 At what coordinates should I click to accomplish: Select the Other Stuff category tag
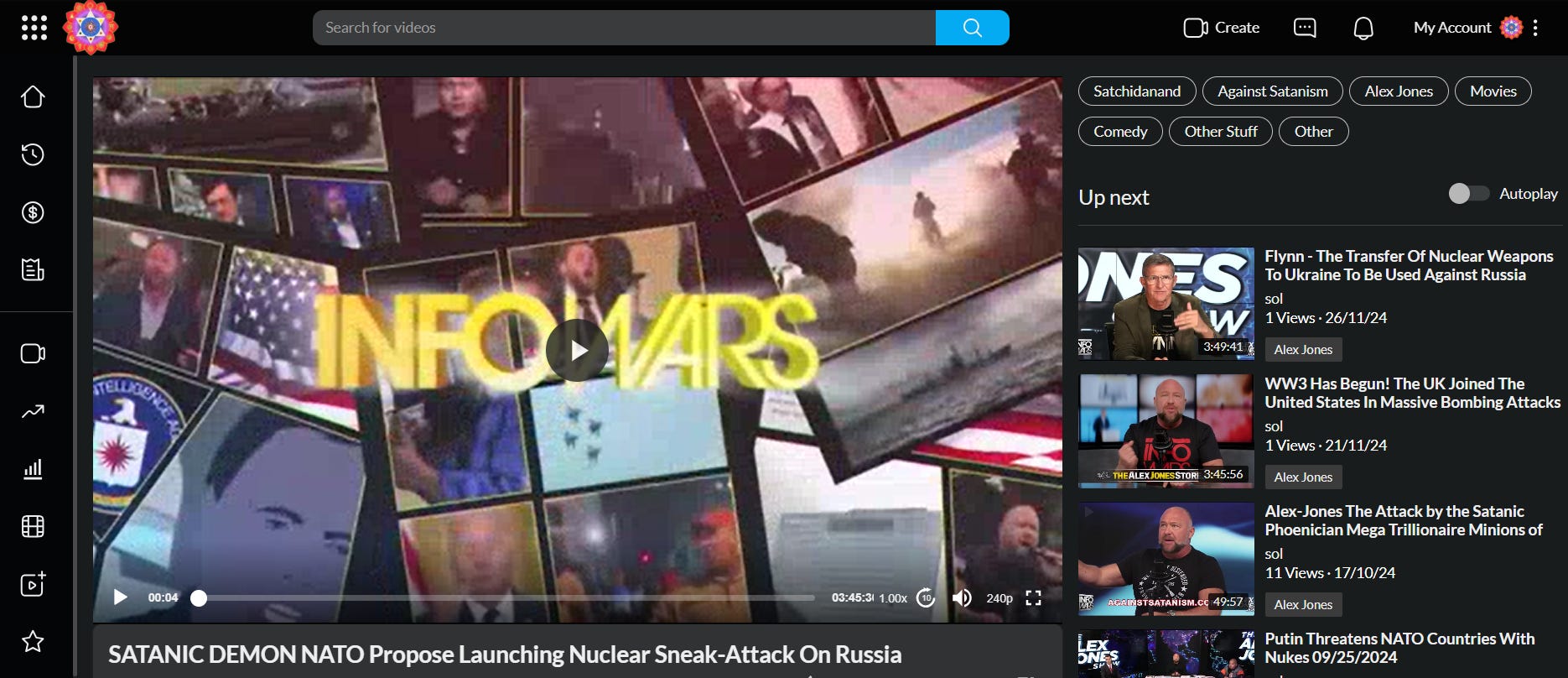(1221, 132)
